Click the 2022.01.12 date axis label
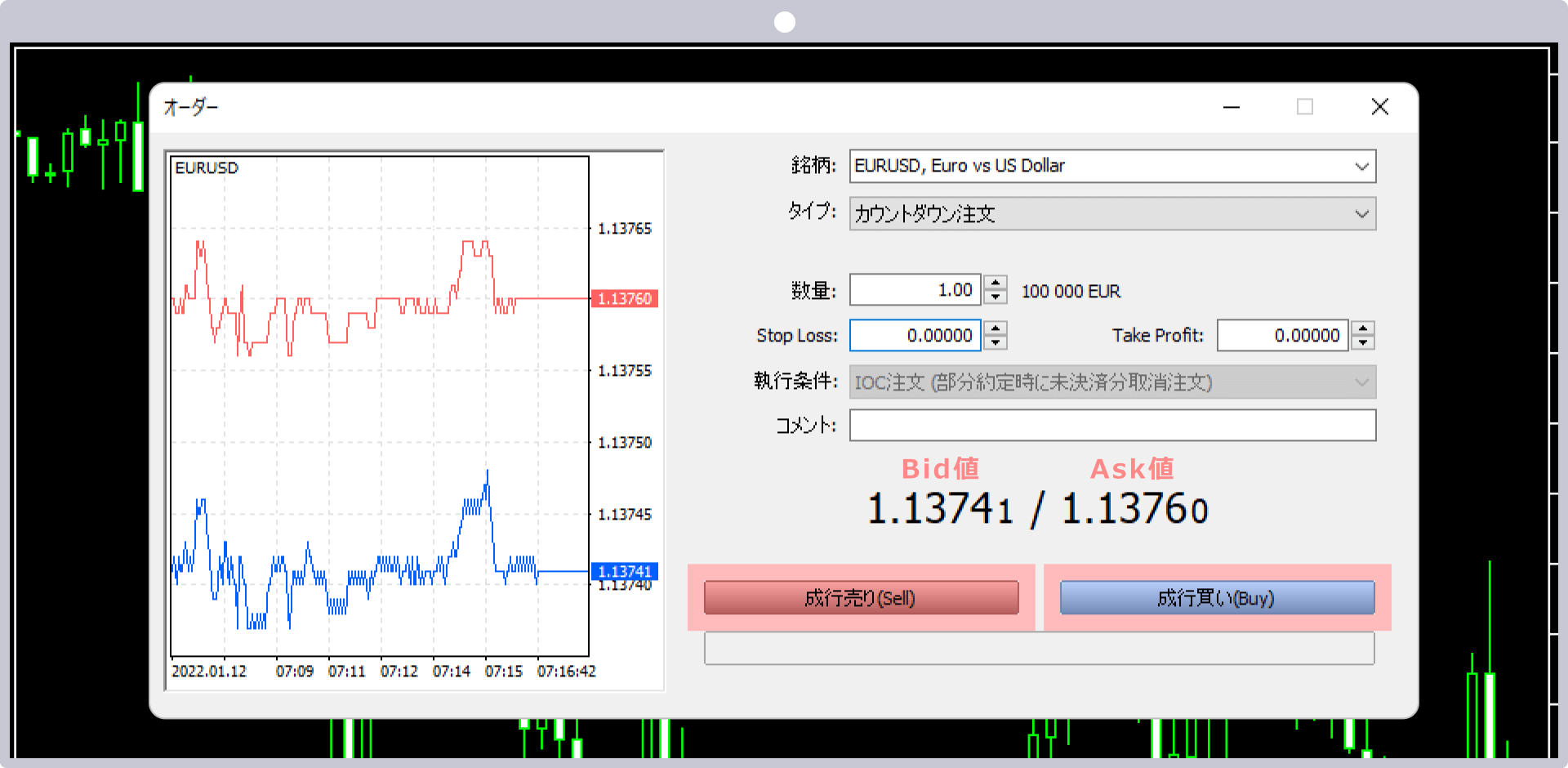1568x768 pixels. click(x=209, y=672)
